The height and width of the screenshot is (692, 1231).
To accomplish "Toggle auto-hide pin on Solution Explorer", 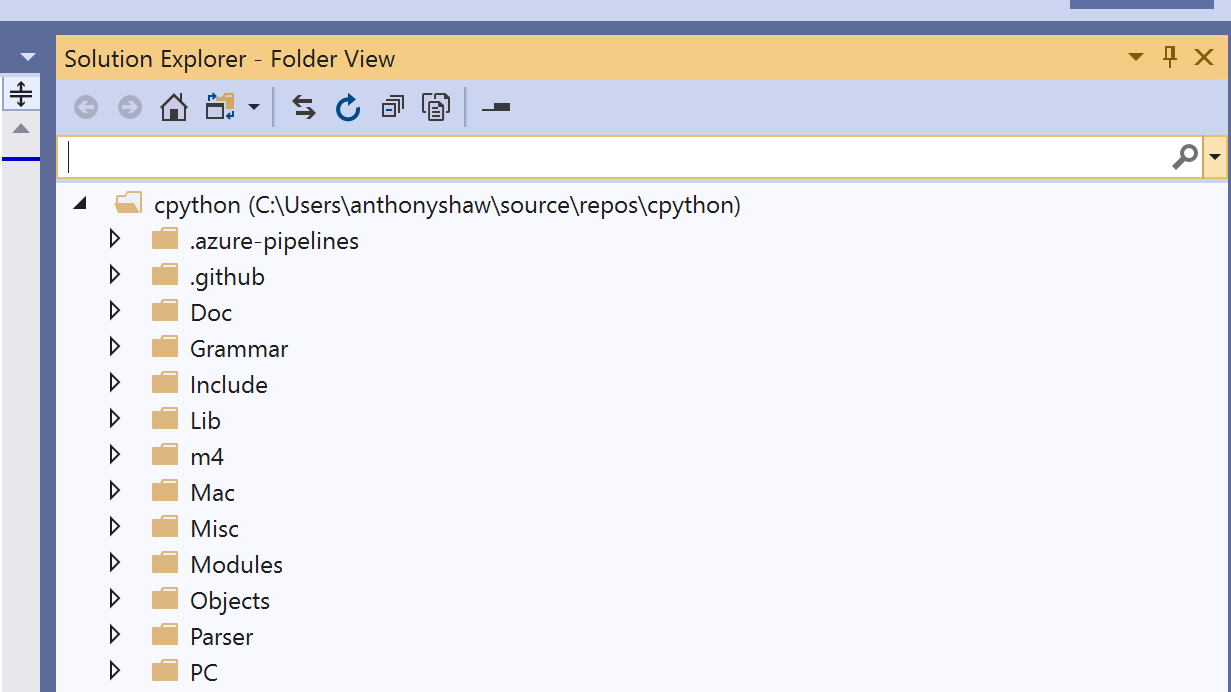I will click(1169, 58).
